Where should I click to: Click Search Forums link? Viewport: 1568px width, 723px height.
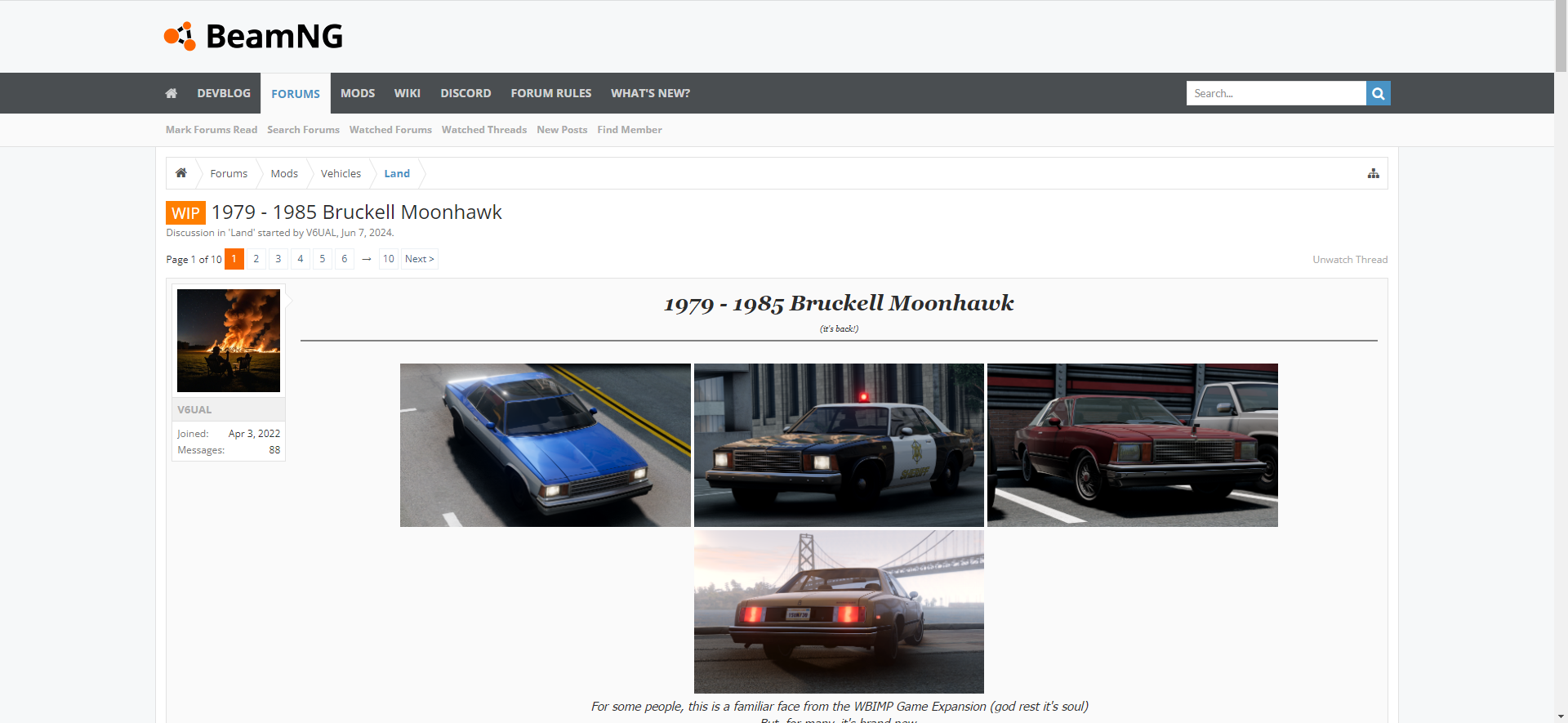click(303, 130)
